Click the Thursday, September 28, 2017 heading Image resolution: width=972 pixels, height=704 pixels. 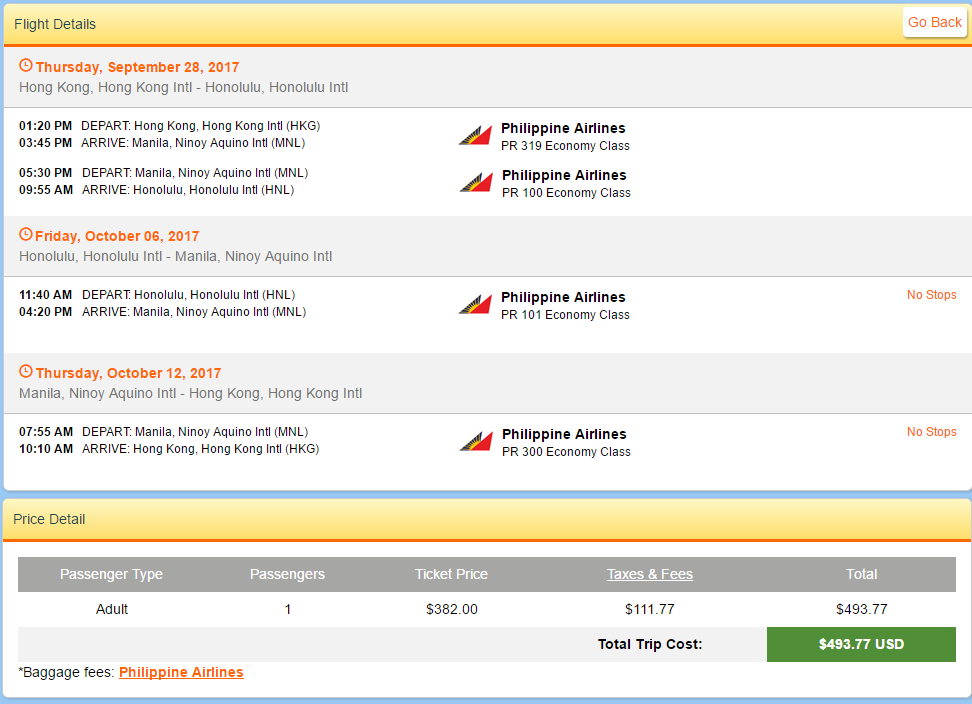137,67
